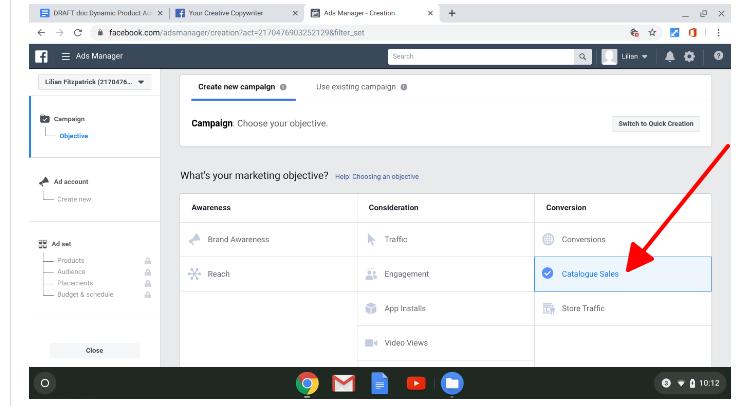Open Chrome's three-dot menu
748x406 pixels.
coord(718,32)
